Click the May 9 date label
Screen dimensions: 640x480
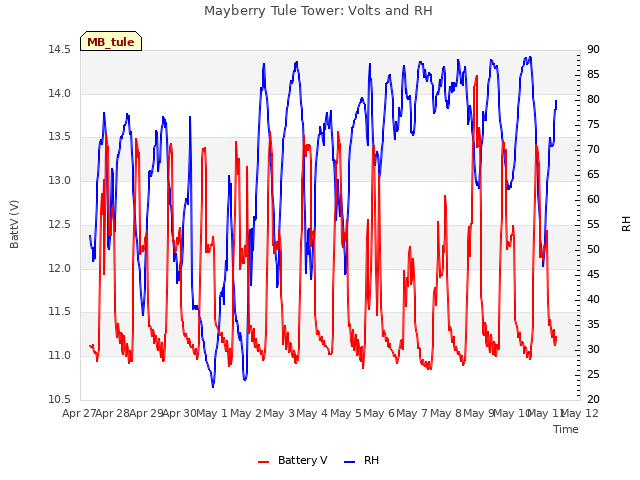click(479, 413)
